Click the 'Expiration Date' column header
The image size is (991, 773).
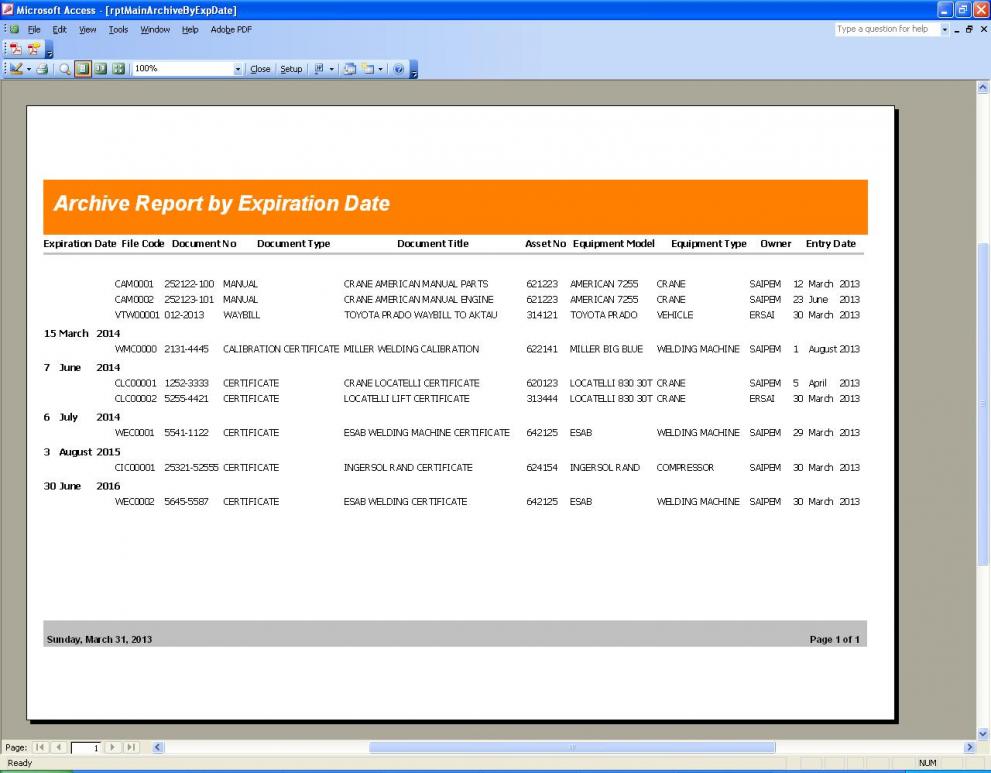(80, 243)
